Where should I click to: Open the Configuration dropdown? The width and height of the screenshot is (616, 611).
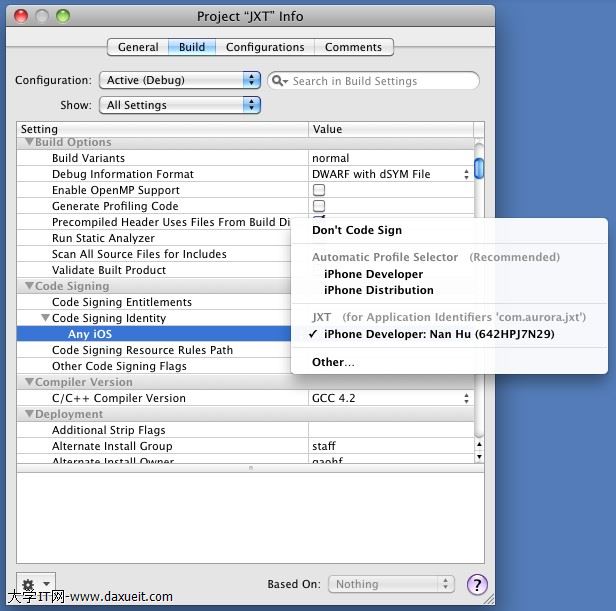click(179, 80)
